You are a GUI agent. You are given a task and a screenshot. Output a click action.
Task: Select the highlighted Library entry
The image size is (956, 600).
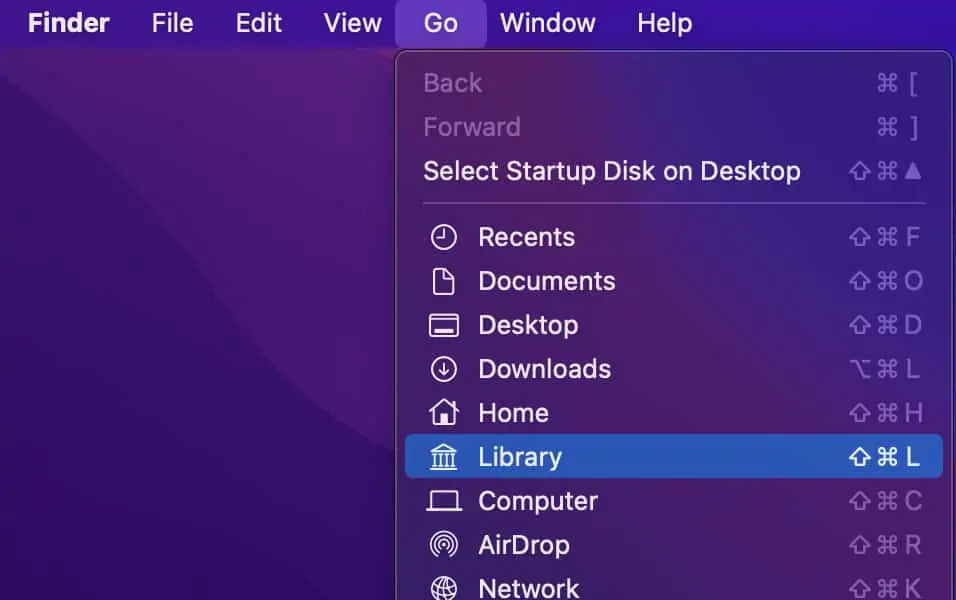[674, 456]
